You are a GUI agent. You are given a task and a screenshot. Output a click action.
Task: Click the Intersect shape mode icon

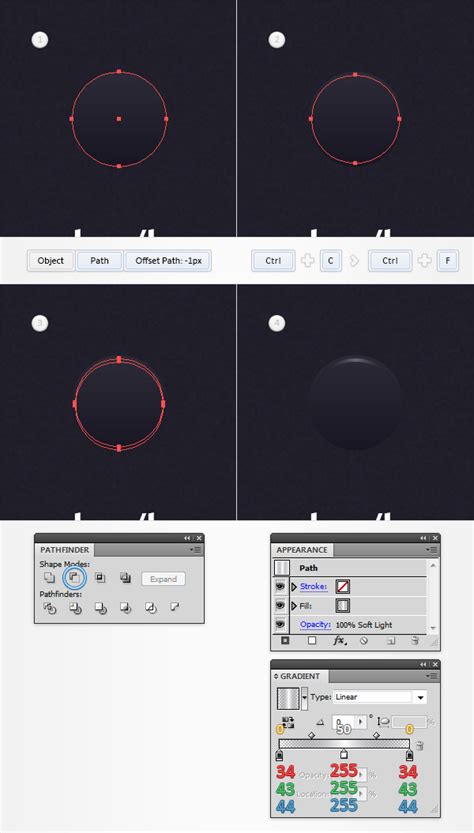(100, 577)
